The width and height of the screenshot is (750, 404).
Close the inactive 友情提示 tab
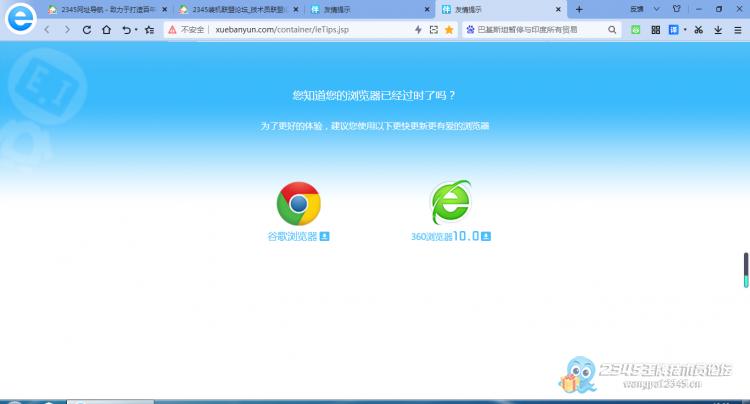pyautogui.click(x=427, y=10)
